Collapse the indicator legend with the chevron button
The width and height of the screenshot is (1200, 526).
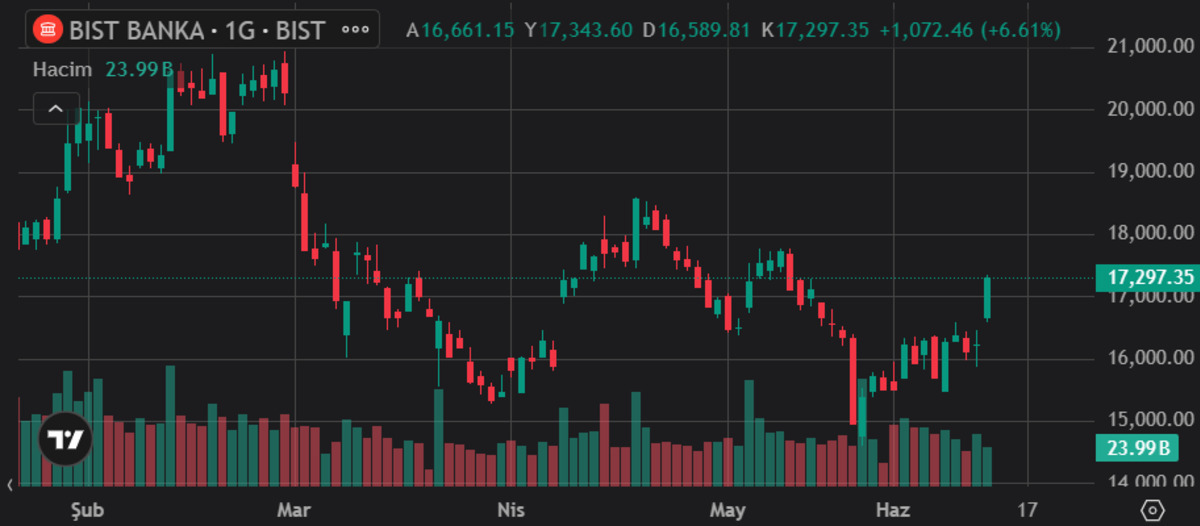click(56, 108)
